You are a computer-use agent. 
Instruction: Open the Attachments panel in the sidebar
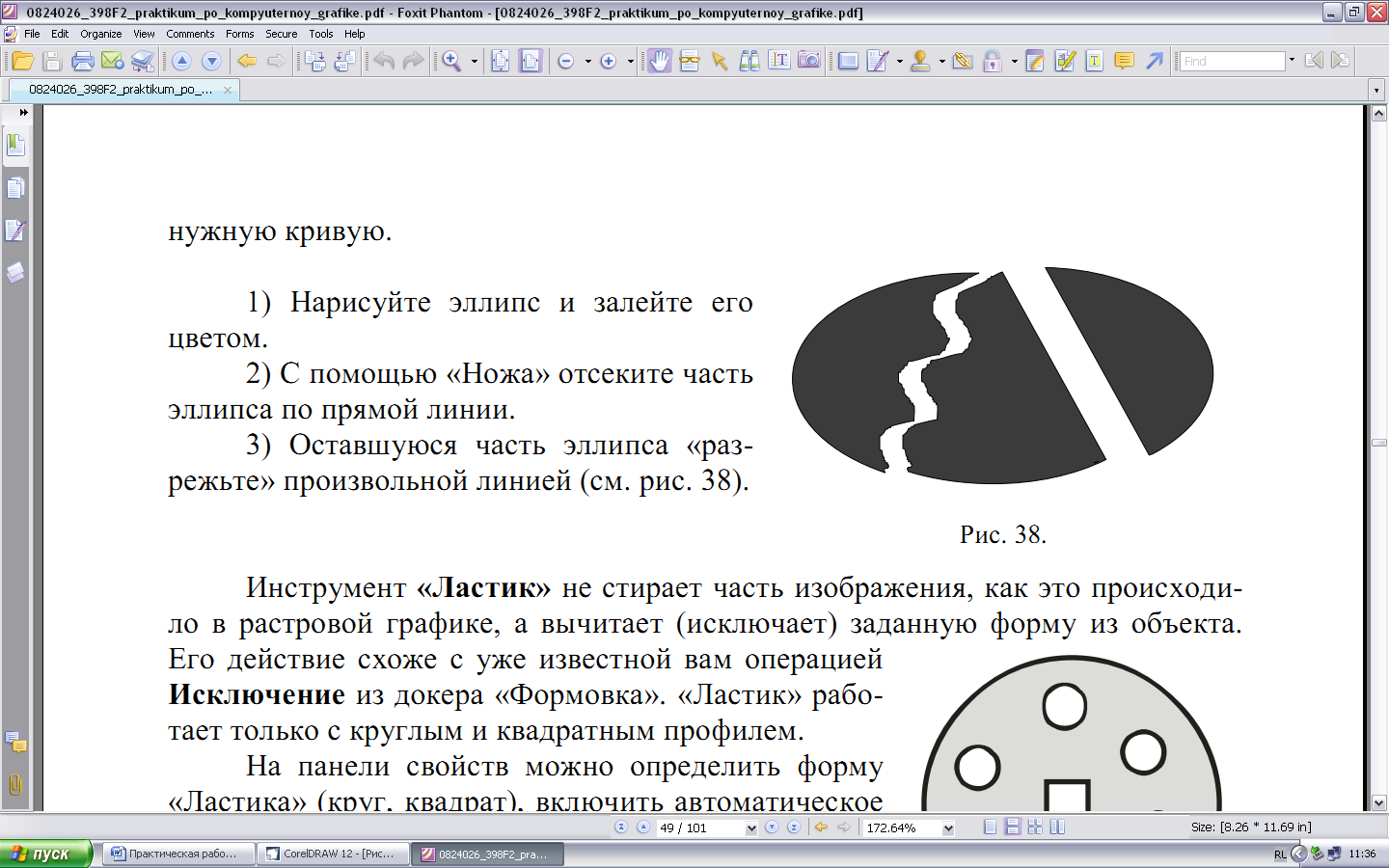16,785
